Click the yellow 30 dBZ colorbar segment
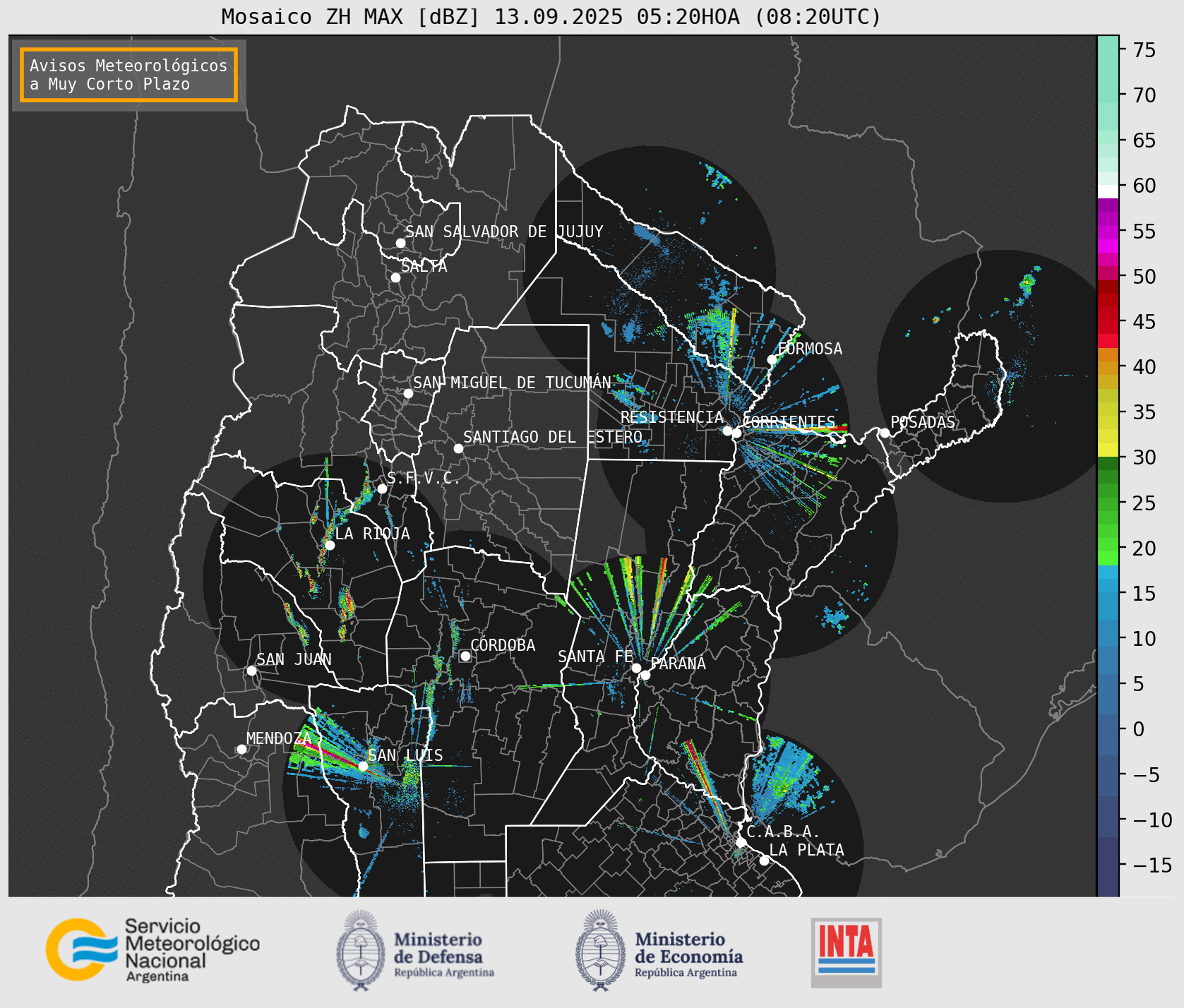1184x1008 pixels. 1108,450
